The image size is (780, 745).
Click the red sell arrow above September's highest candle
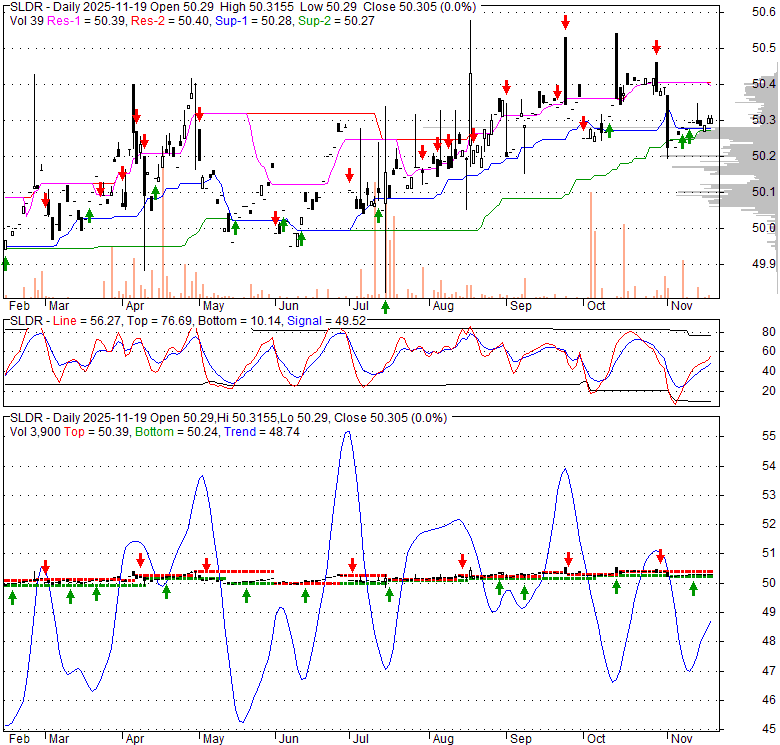(566, 22)
